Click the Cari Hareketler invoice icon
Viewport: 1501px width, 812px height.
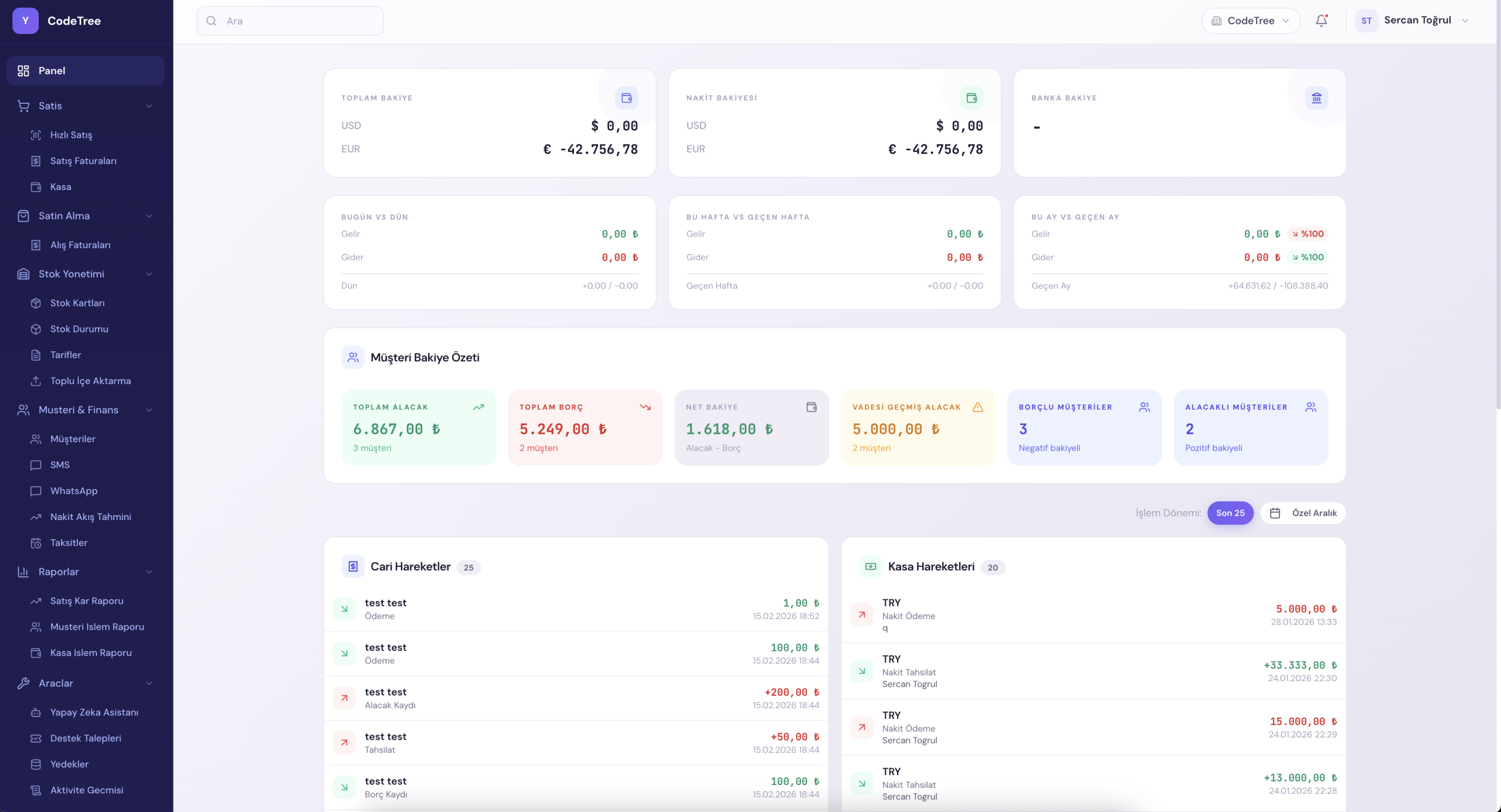[353, 566]
